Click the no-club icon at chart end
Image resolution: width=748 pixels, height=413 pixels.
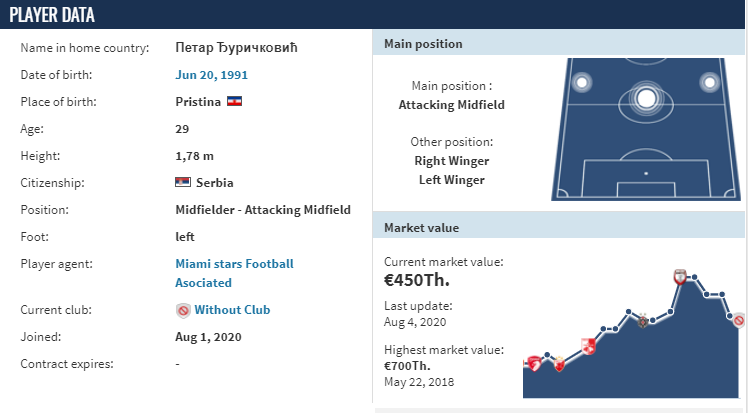[x=739, y=320]
